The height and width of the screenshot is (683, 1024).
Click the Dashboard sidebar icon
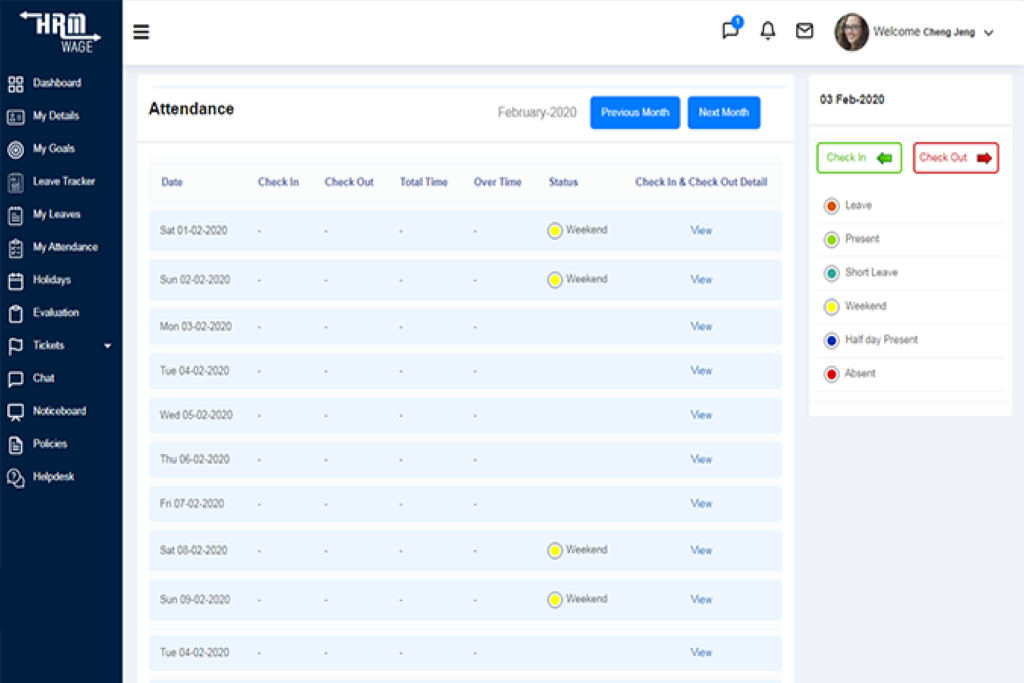16,84
